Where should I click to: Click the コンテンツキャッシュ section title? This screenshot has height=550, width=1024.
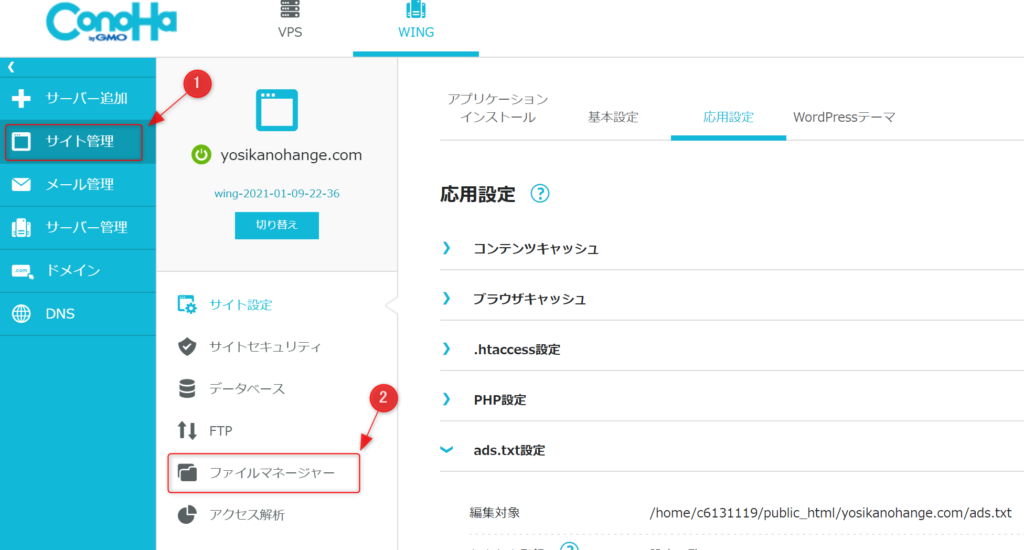click(x=536, y=249)
